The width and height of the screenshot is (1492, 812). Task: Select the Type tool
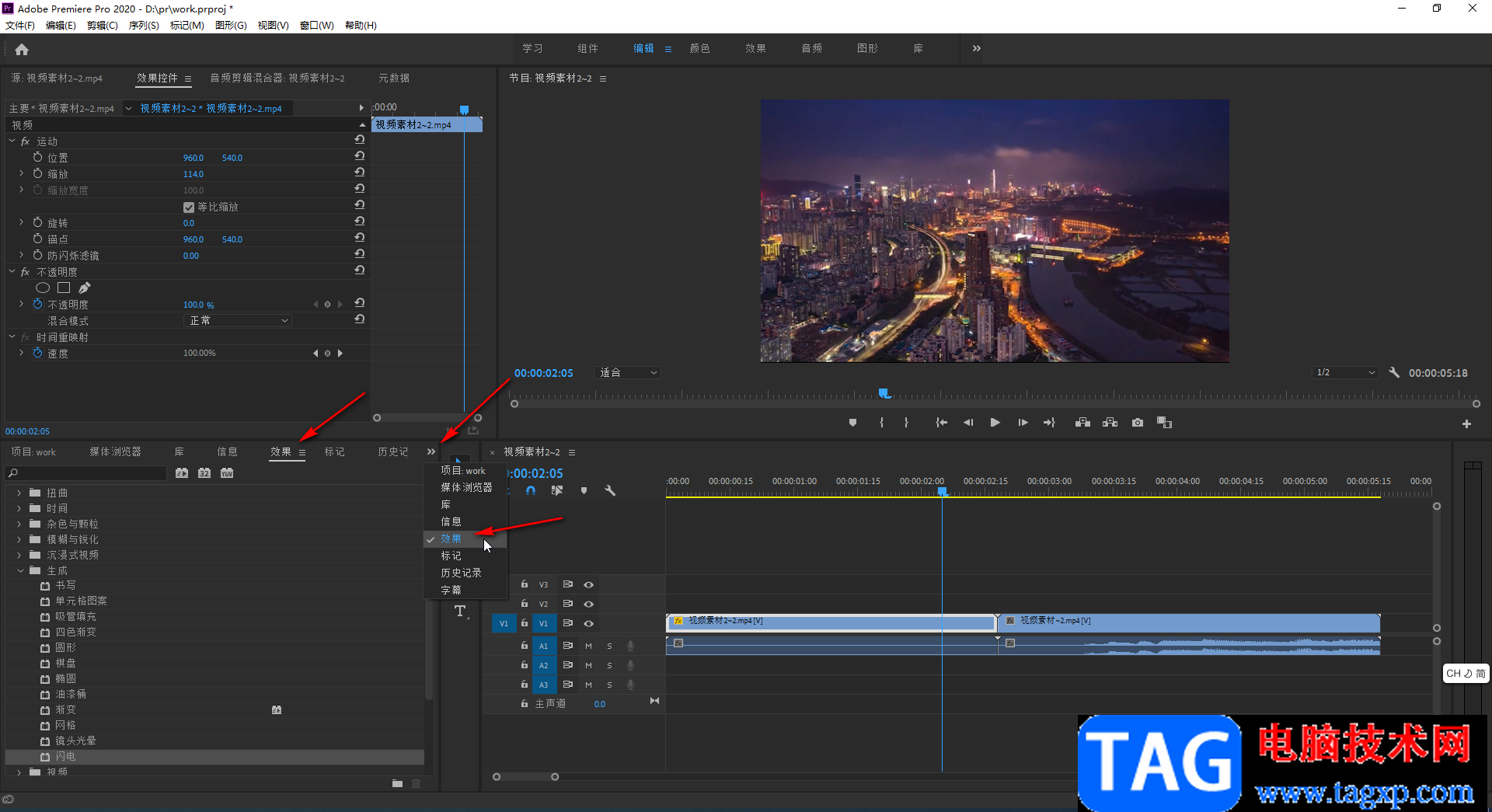[460, 612]
